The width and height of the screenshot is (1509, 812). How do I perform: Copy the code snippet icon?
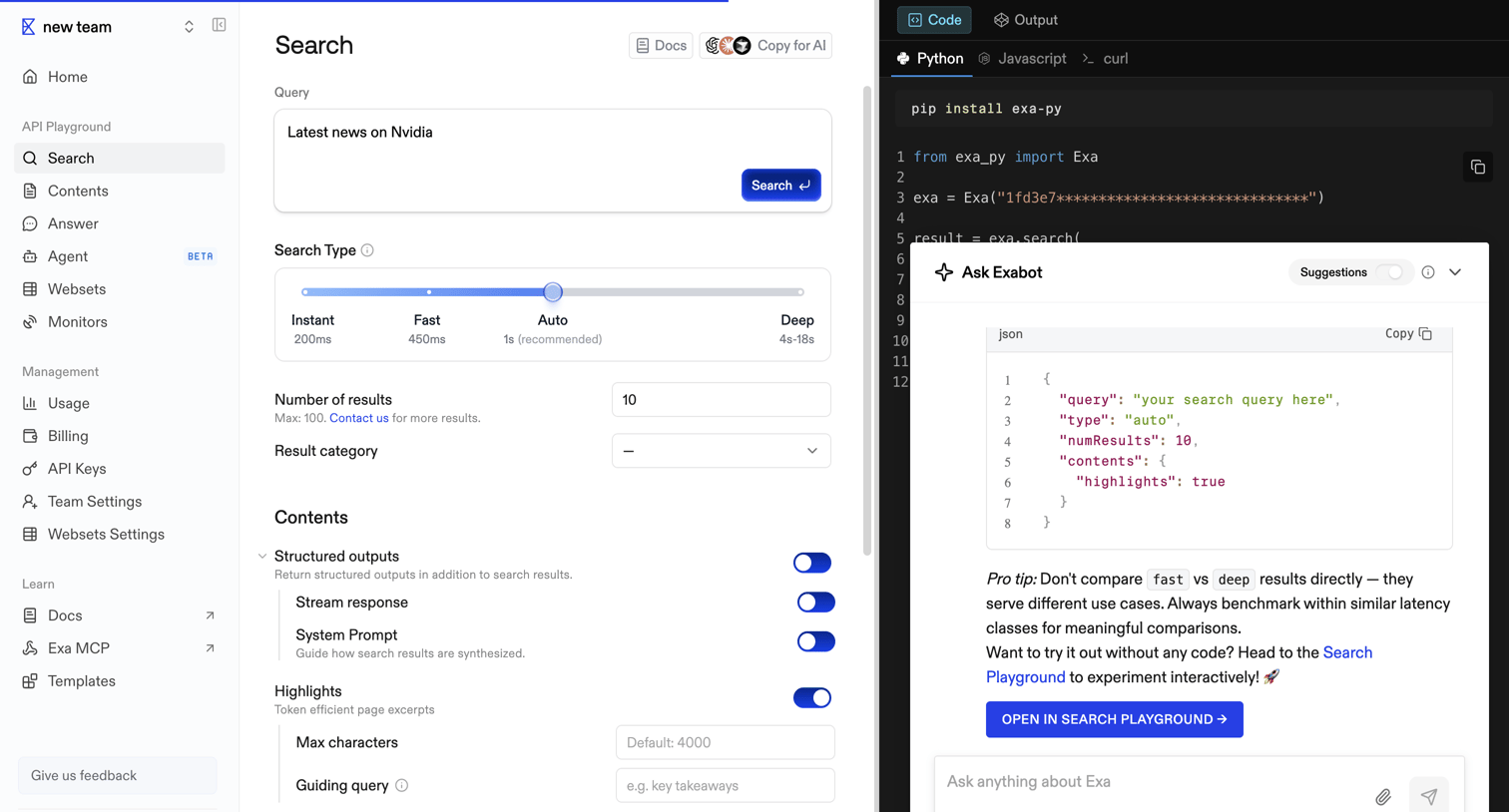click(x=1477, y=168)
